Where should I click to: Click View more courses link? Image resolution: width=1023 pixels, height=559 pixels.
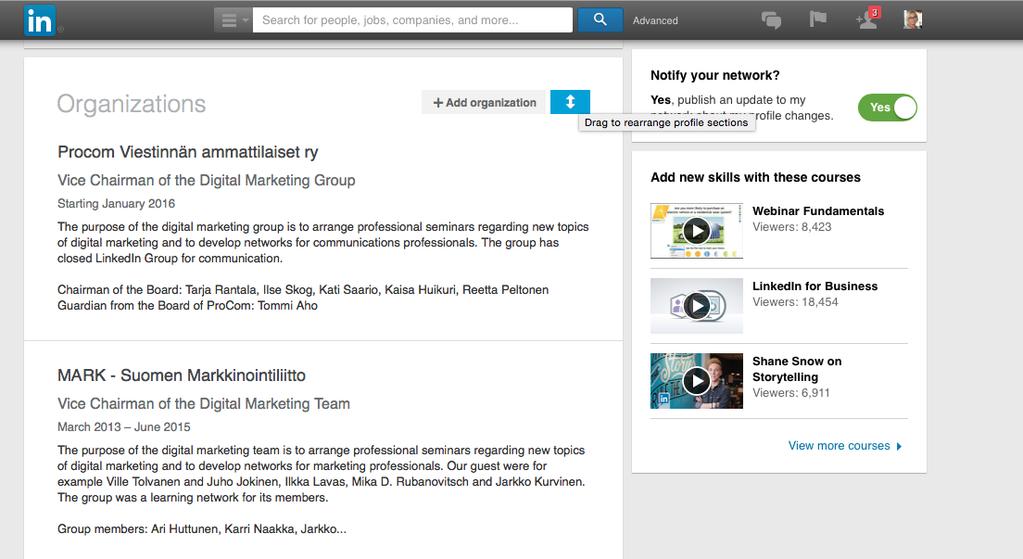click(838, 446)
